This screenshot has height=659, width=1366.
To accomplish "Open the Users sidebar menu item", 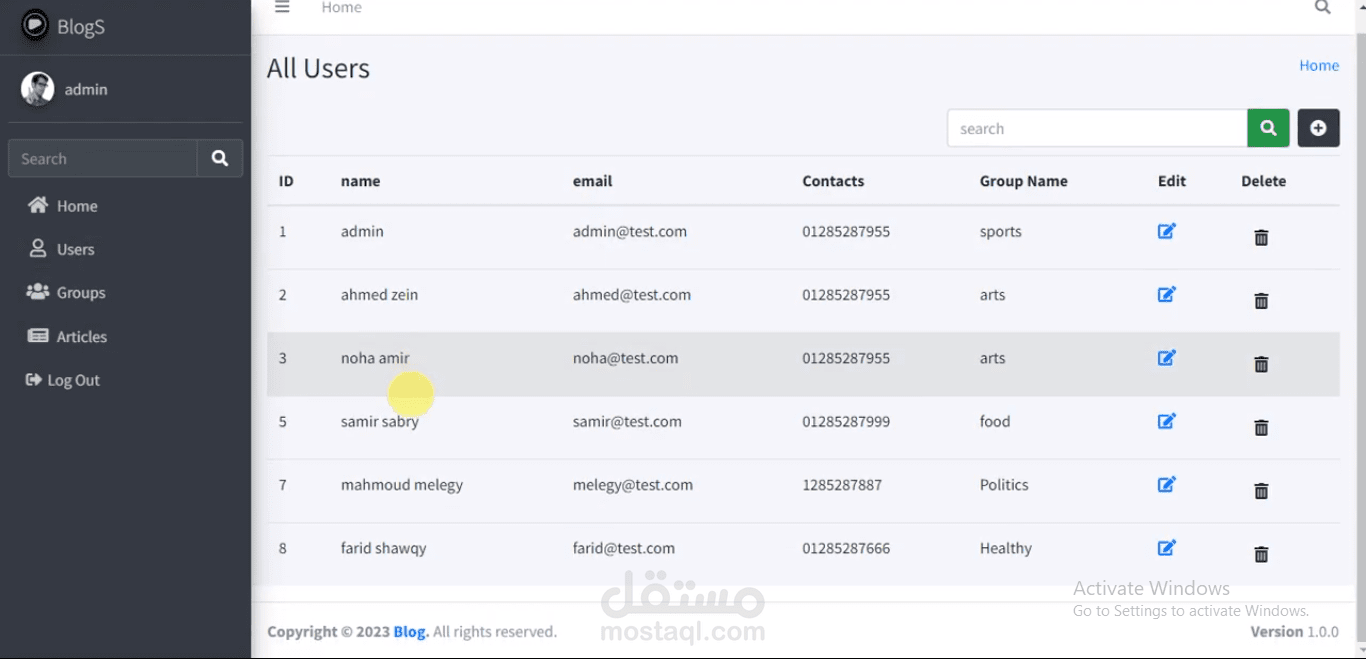I will (75, 249).
